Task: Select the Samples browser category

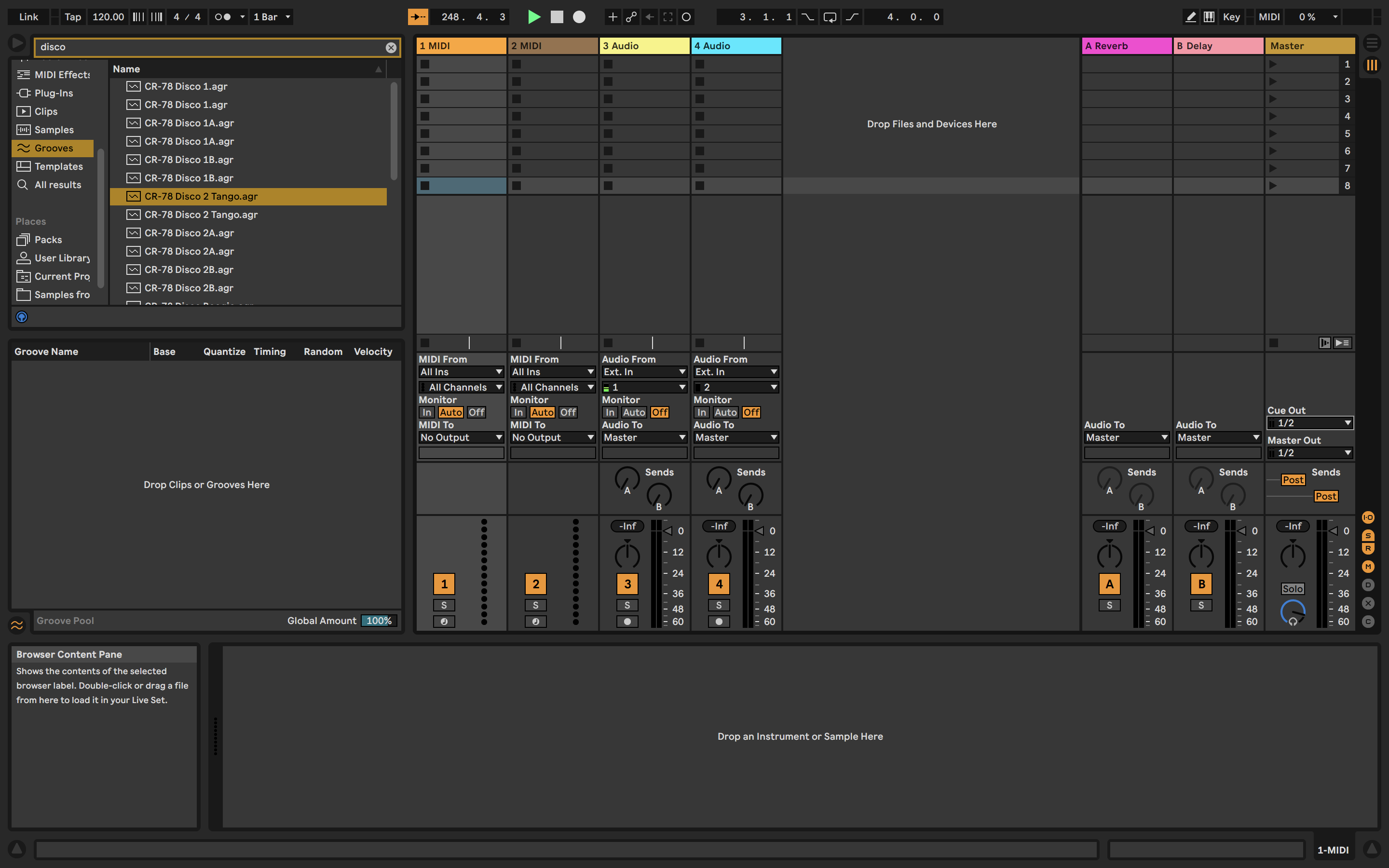Action: 53,130
